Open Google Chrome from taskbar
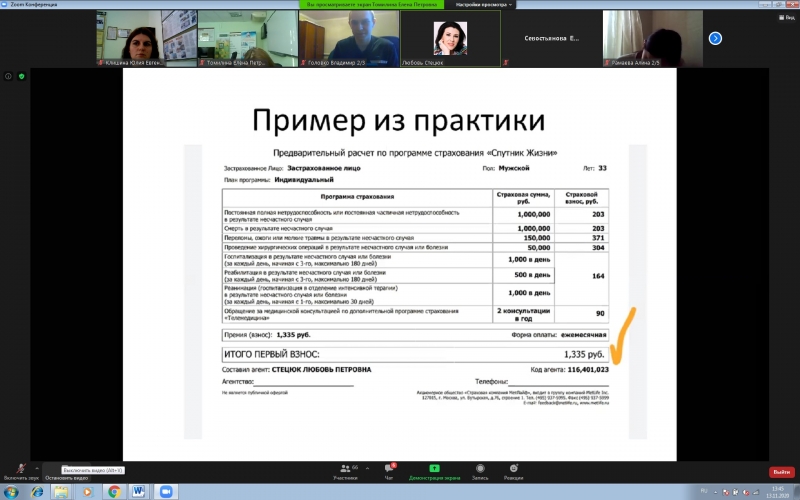Viewport: 800px width, 500px height. (x=114, y=492)
